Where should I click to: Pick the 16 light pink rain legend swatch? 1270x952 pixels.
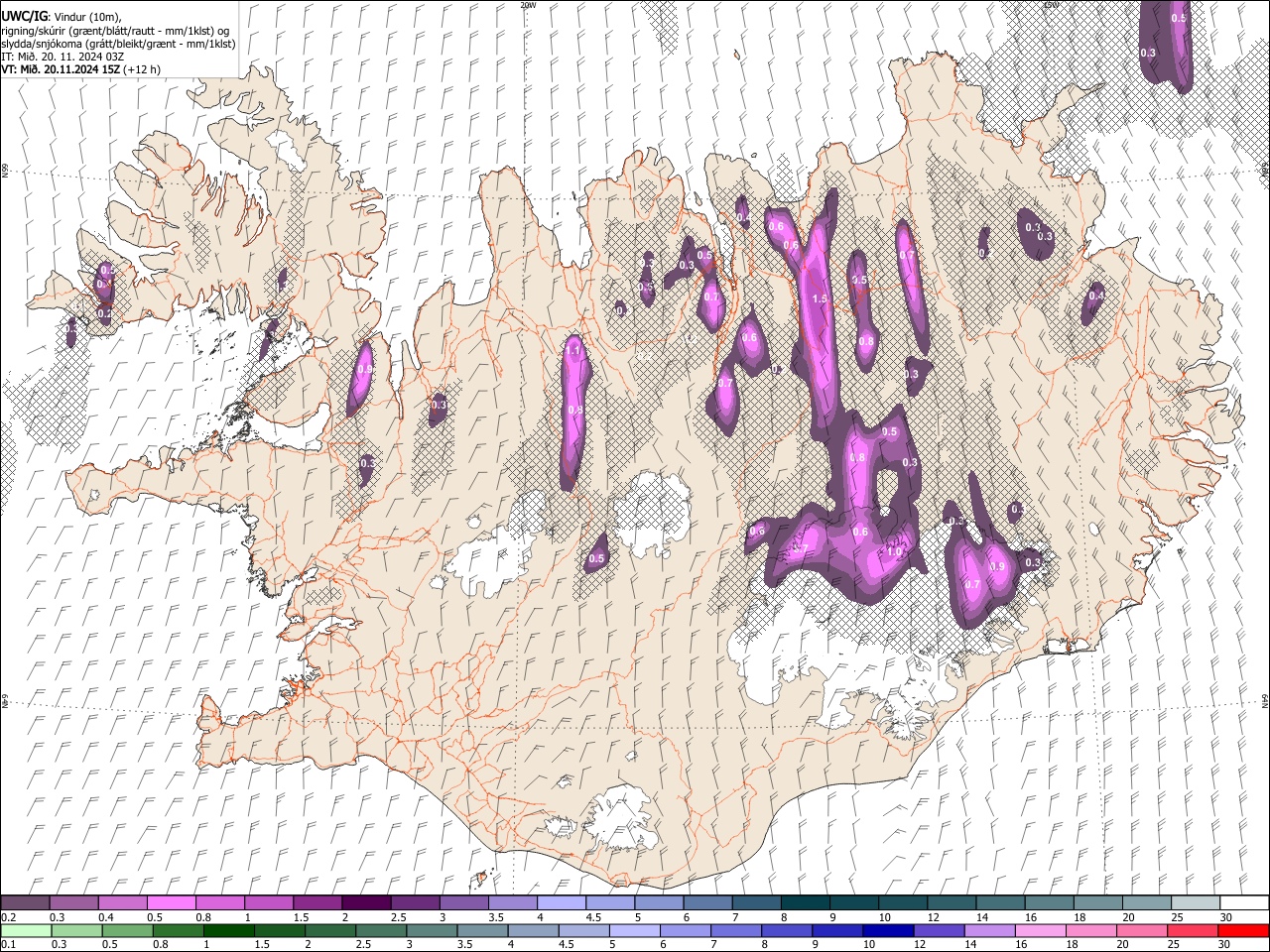(1041, 931)
